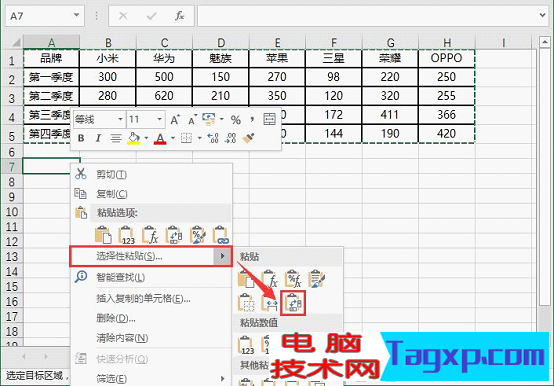Click Transpose paste icon in context menu row

(x=174, y=235)
